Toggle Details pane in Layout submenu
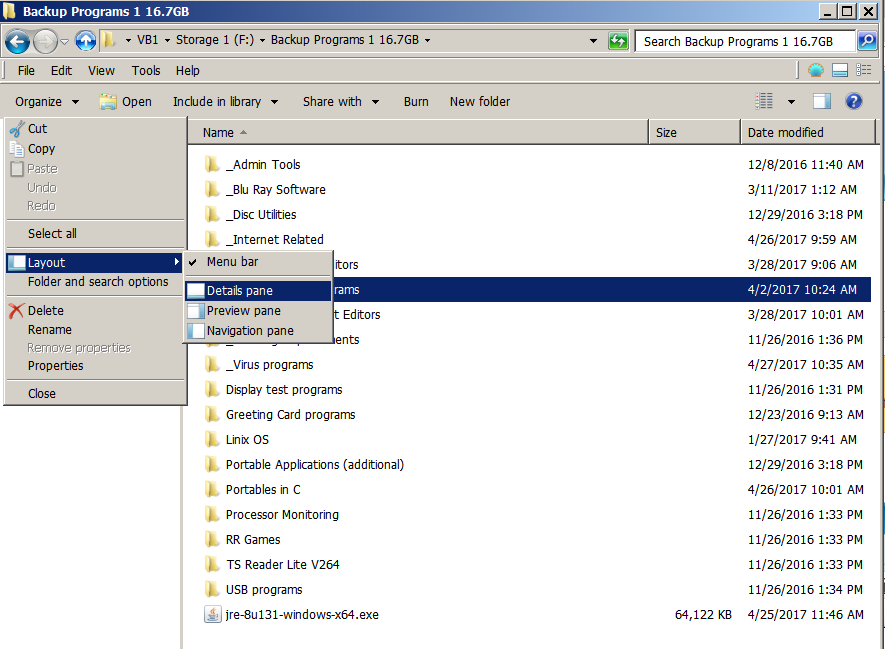Image resolution: width=885 pixels, height=649 pixels. tap(239, 291)
